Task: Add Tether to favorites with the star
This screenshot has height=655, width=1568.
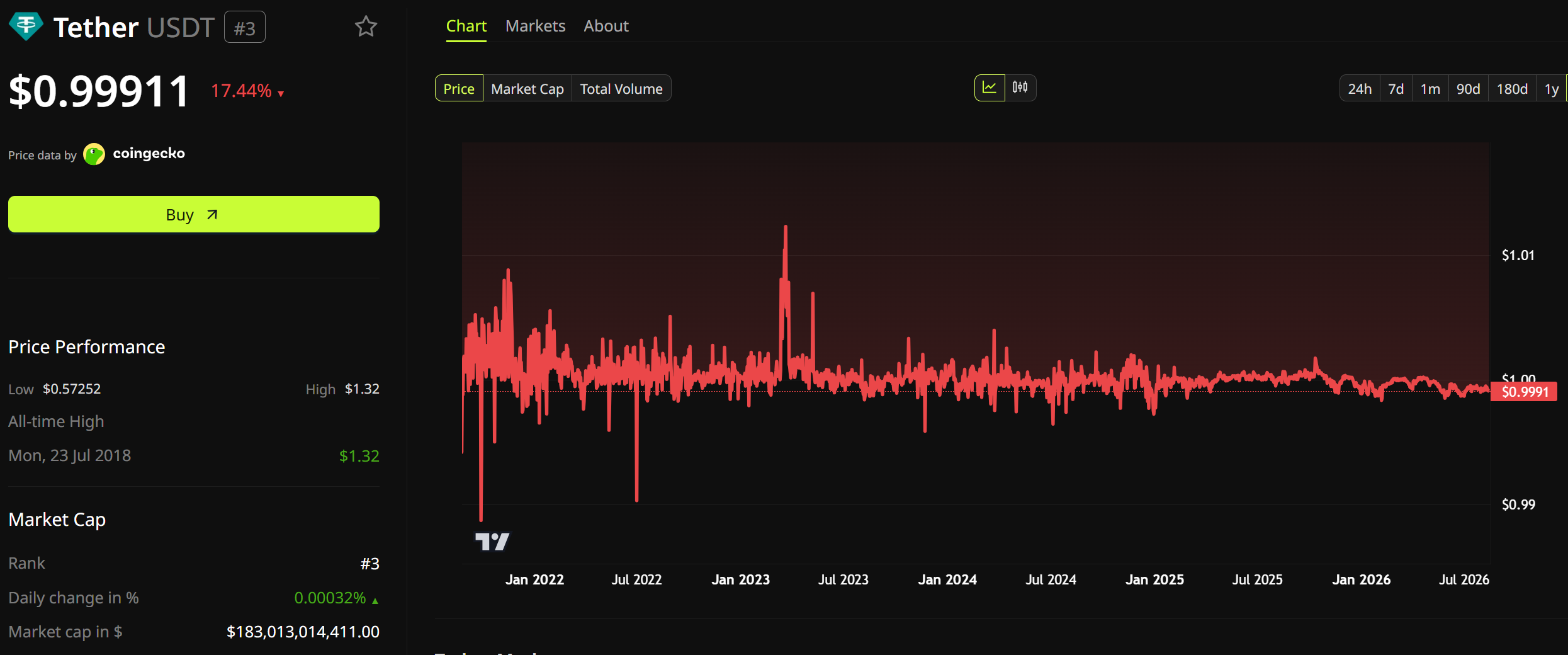Action: (366, 26)
